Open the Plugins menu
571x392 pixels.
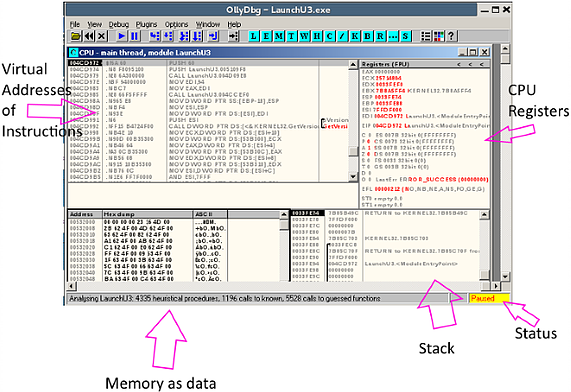[x=146, y=24]
